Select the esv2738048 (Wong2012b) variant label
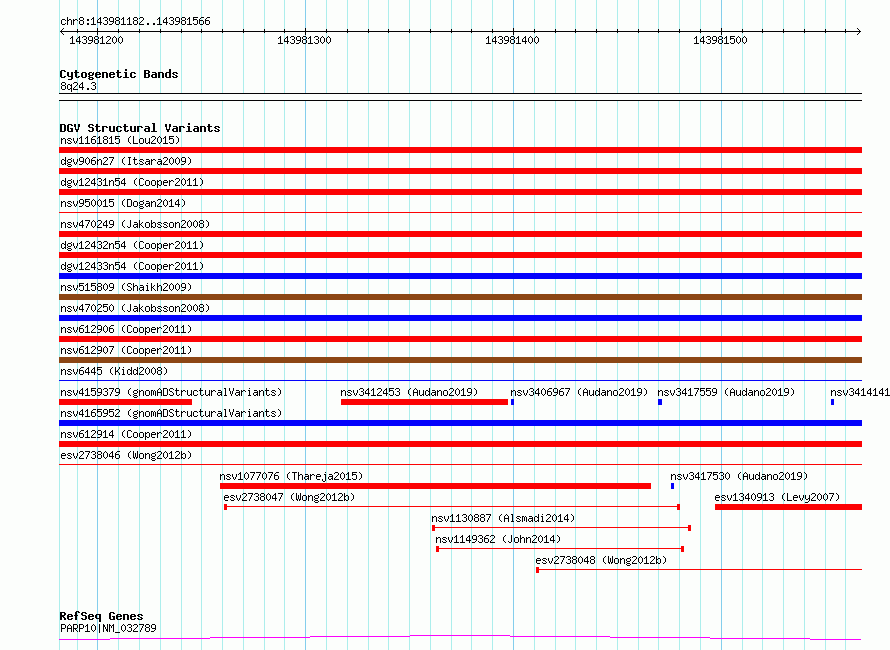Image resolution: width=890 pixels, height=650 pixels. coord(601,560)
